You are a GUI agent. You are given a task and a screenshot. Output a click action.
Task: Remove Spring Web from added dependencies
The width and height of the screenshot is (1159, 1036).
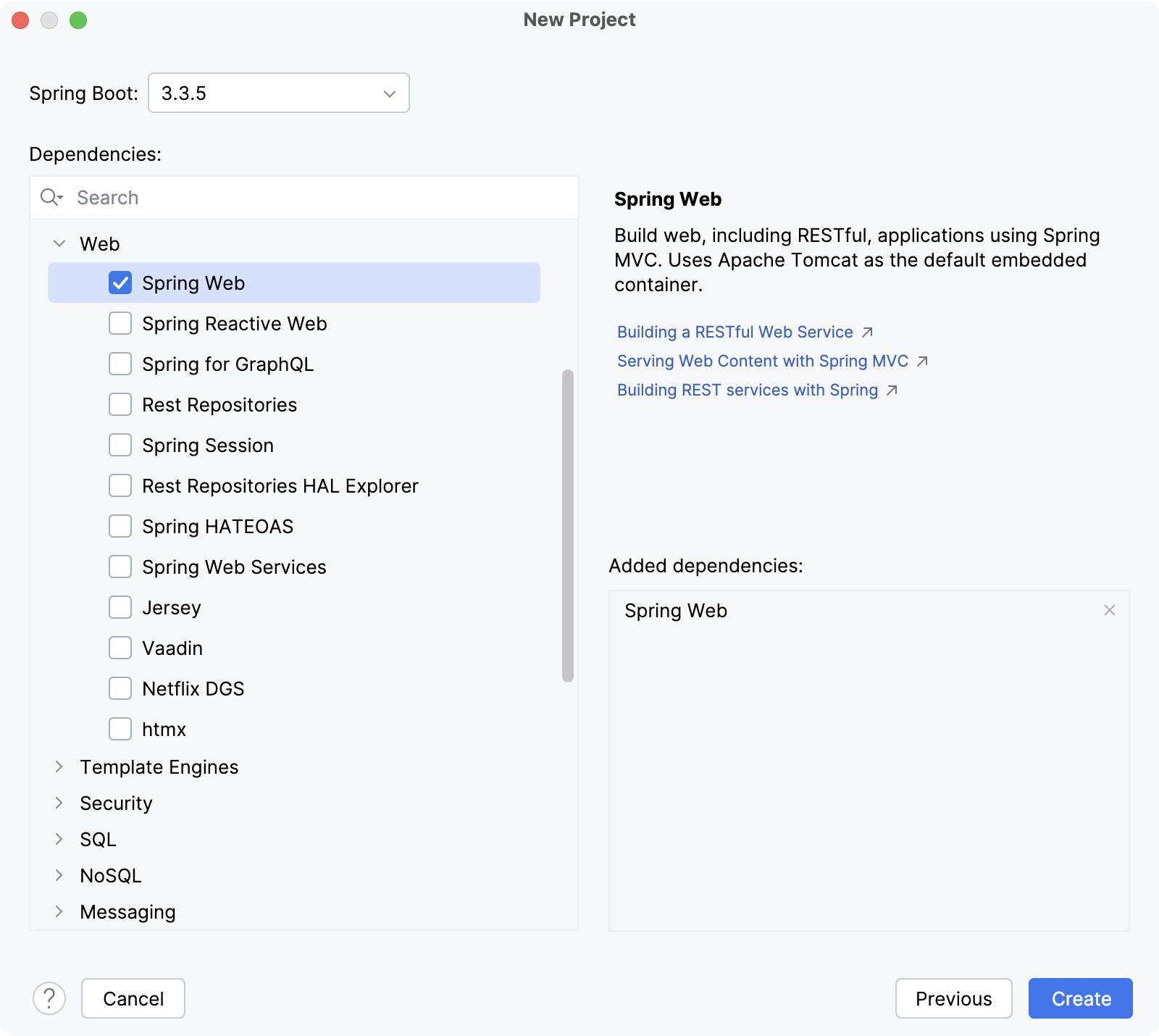coord(1110,611)
